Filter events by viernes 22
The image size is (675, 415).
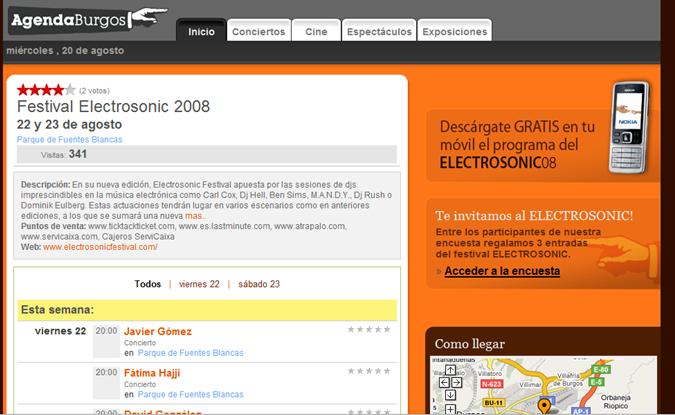point(199,284)
